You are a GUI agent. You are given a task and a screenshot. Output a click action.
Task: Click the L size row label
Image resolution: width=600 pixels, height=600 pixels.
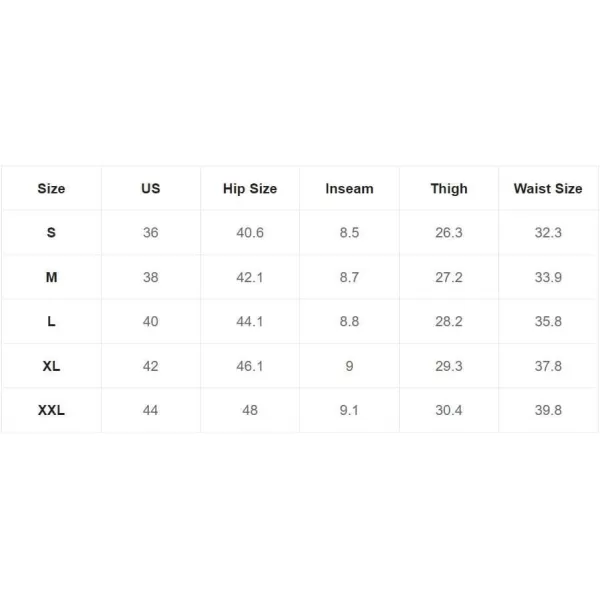click(51, 321)
